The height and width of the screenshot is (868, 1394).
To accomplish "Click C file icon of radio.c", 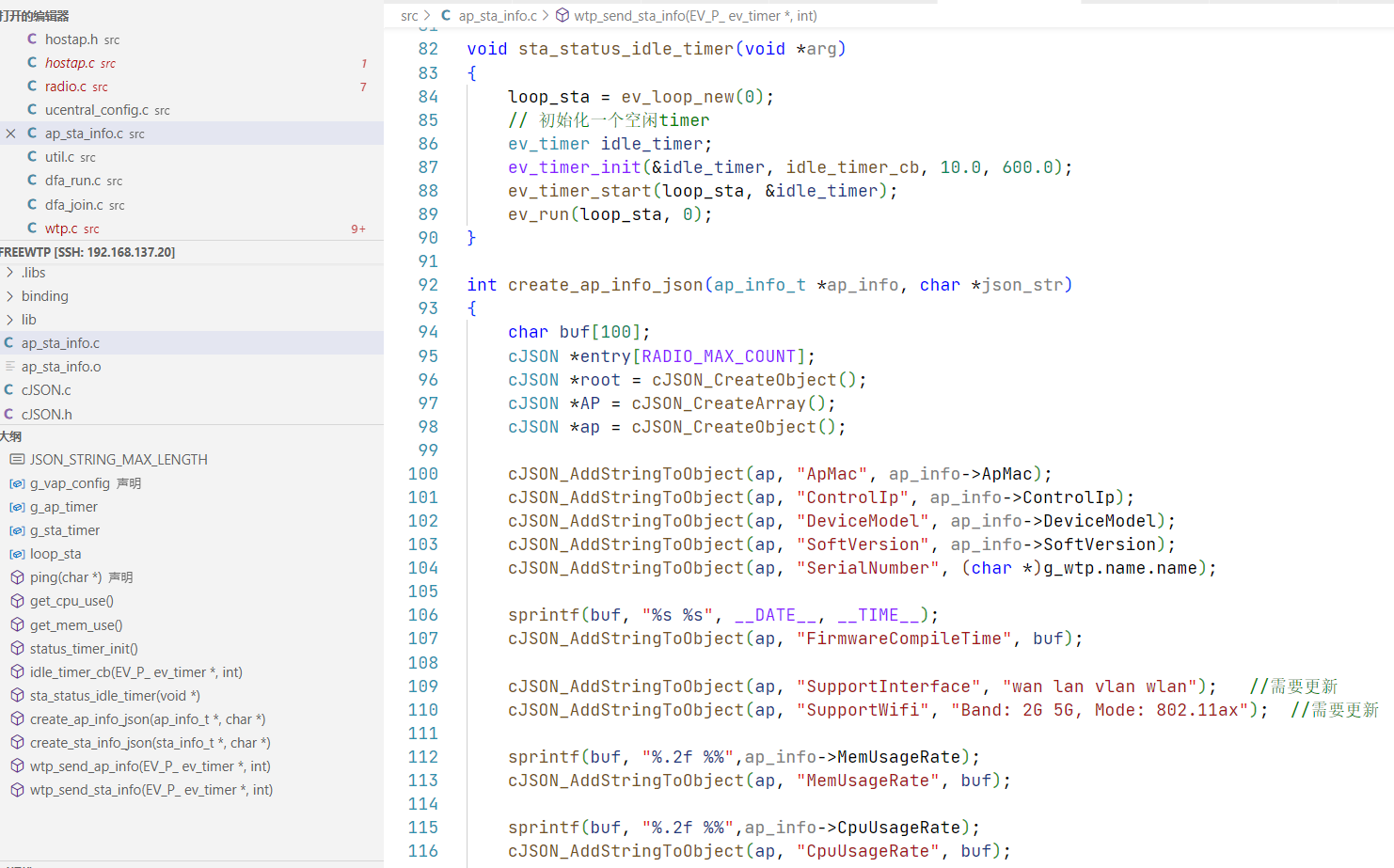I will (32, 86).
